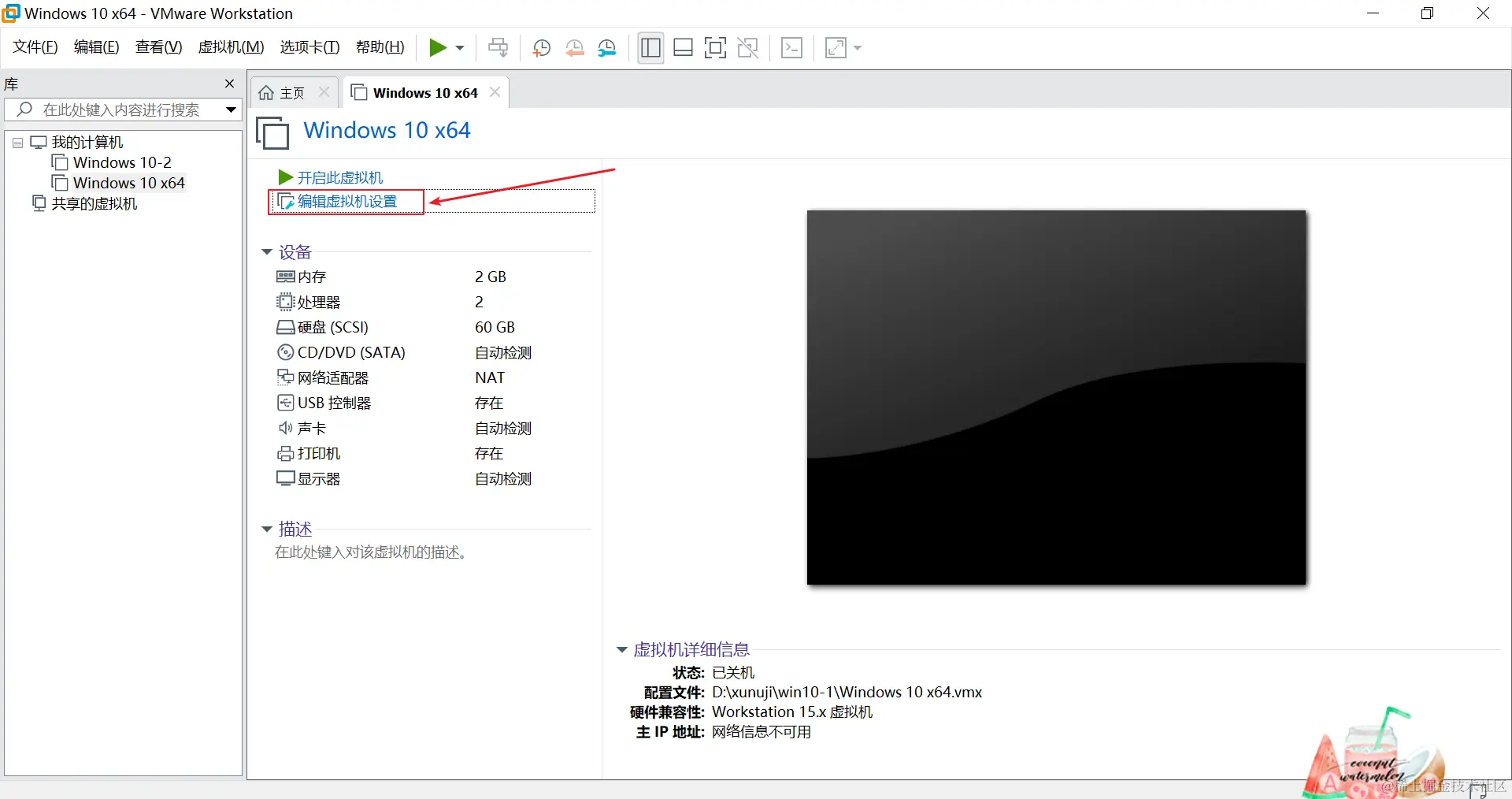Open the 文件(F) menu
This screenshot has width=1512, height=799.
coord(35,47)
